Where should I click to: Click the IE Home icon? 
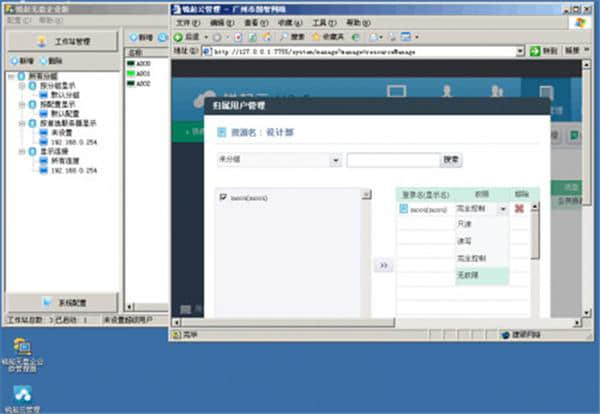[x=267, y=37]
